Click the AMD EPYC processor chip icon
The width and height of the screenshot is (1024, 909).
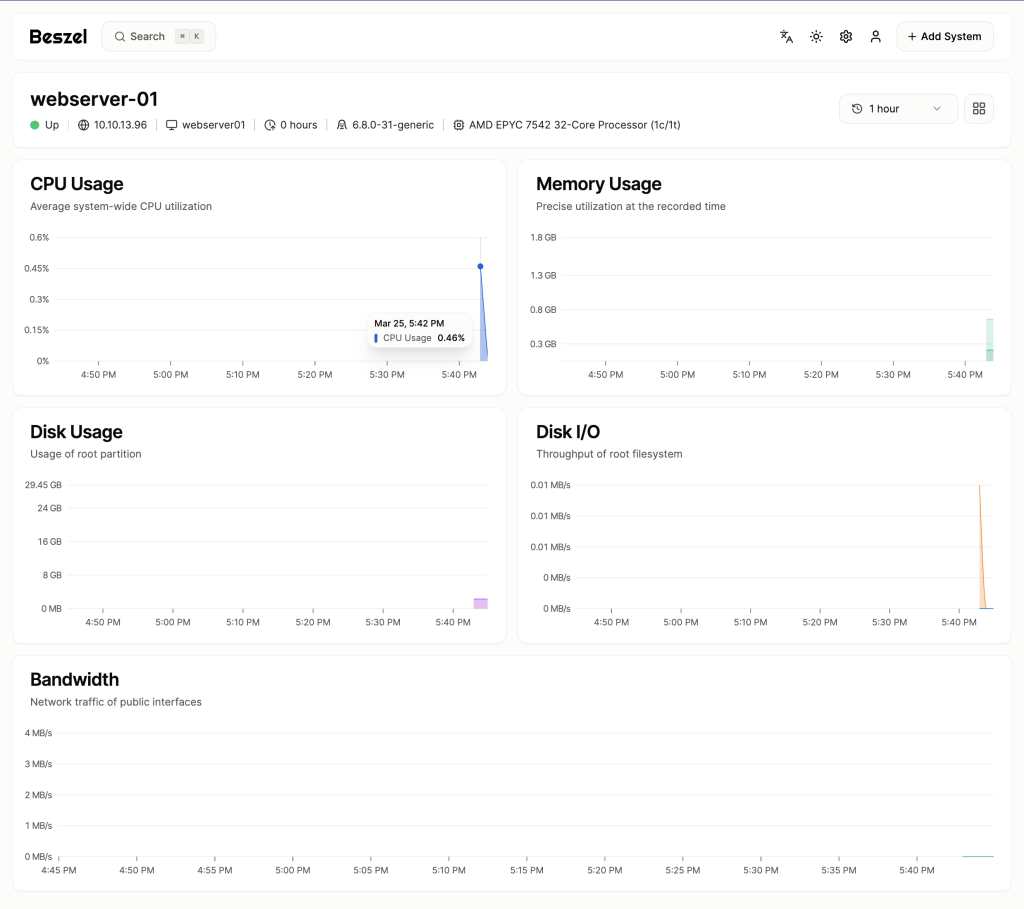(459, 125)
